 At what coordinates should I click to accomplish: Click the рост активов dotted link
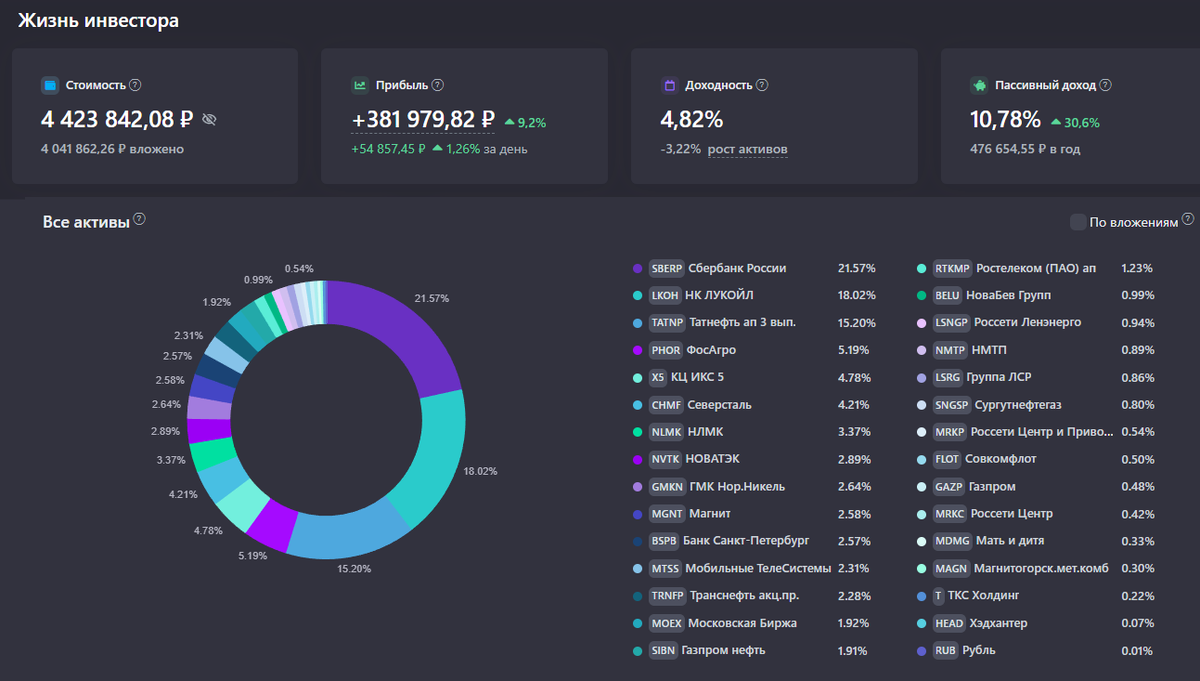click(x=747, y=150)
